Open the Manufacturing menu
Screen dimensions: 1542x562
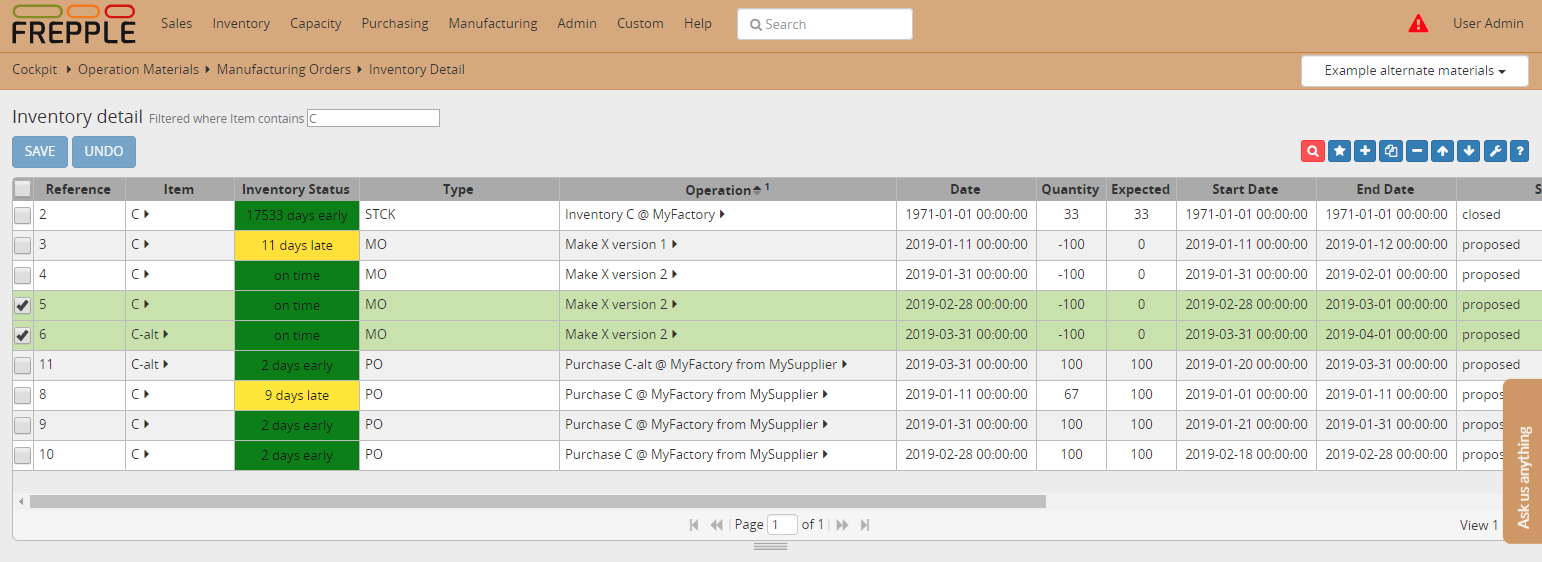pos(492,23)
